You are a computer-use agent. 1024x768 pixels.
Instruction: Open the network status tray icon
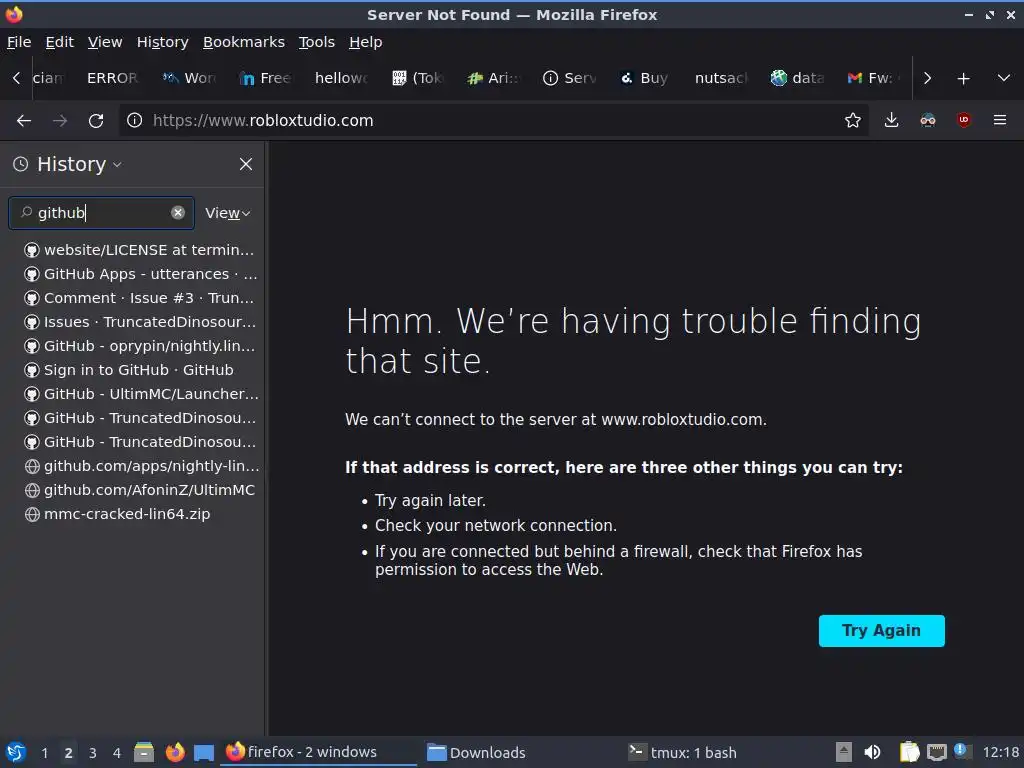(x=936, y=752)
